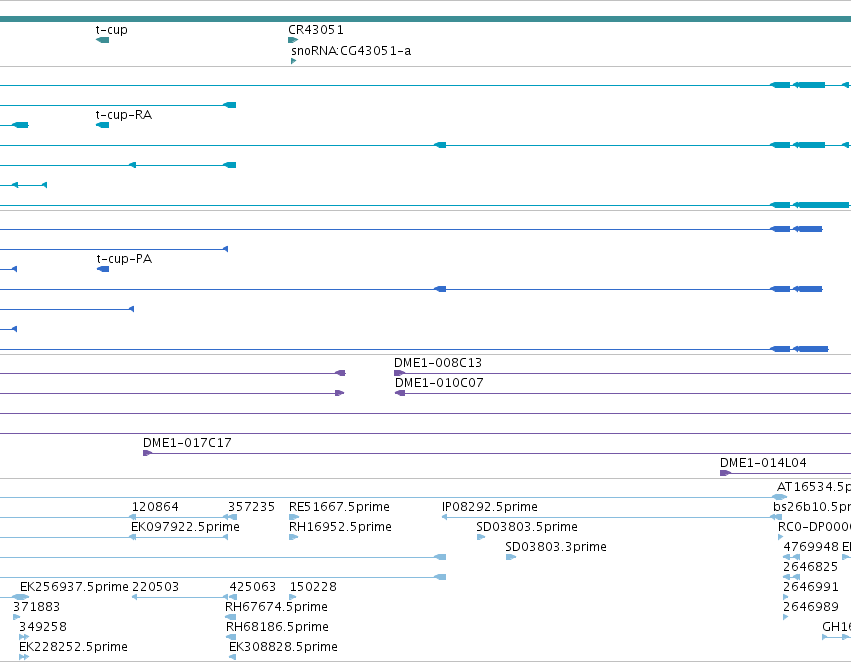This screenshot has width=851, height=662.
Task: Click the 425063 EST label
Action: [x=252, y=587]
